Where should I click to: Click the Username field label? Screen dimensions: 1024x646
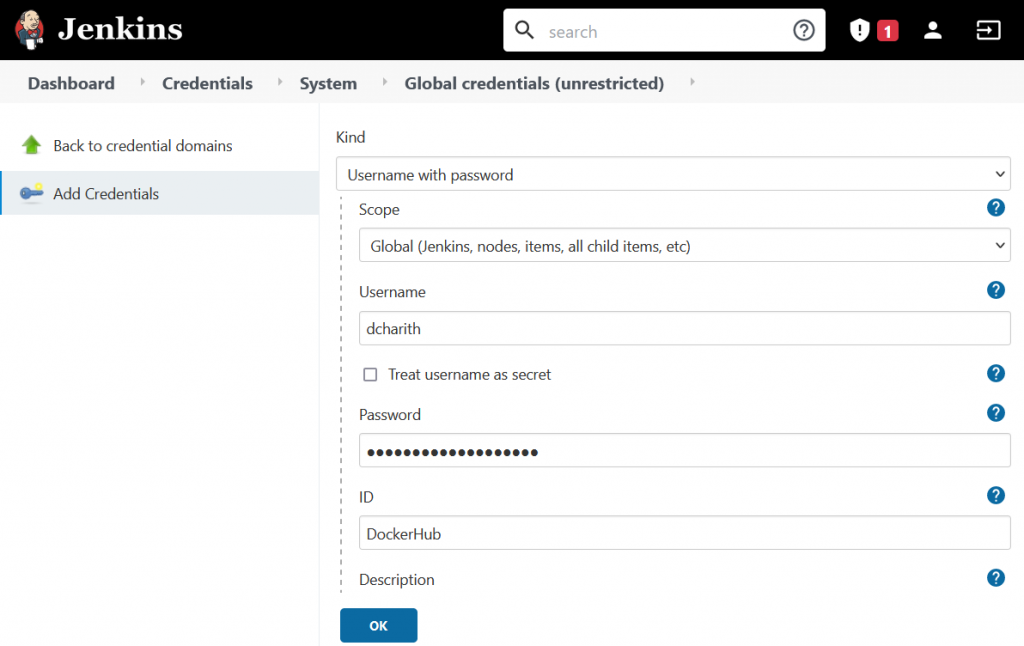pyautogui.click(x=392, y=292)
